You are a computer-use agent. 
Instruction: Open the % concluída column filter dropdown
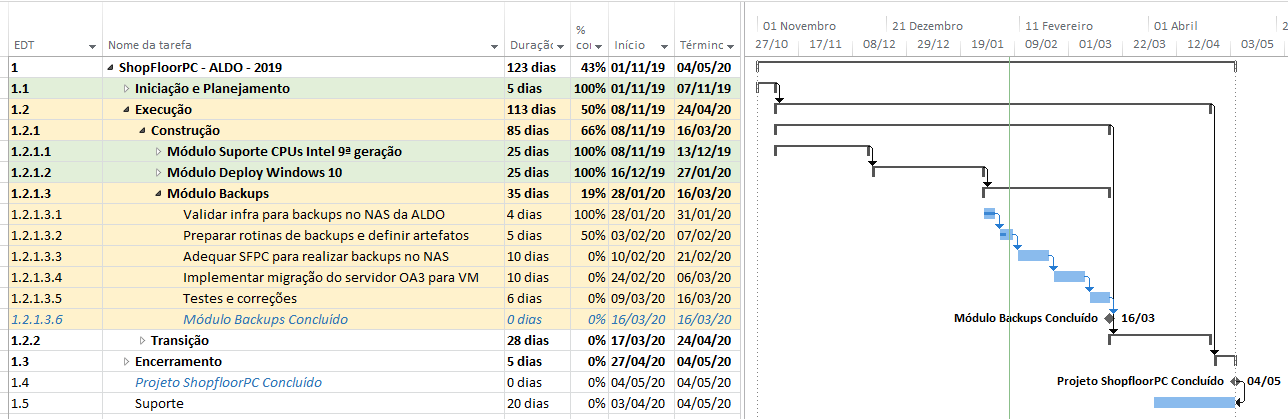(599, 47)
